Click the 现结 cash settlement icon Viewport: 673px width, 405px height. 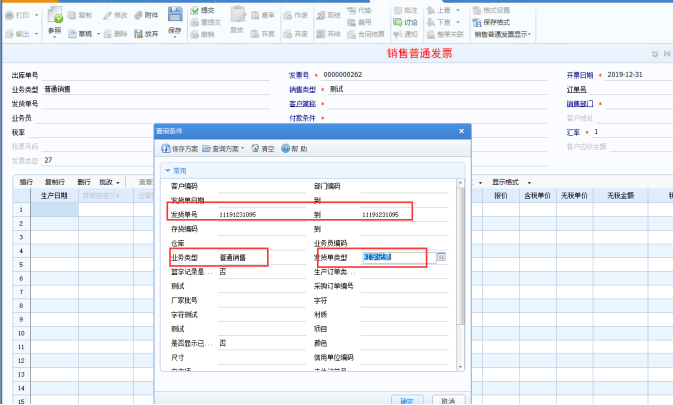point(321,15)
